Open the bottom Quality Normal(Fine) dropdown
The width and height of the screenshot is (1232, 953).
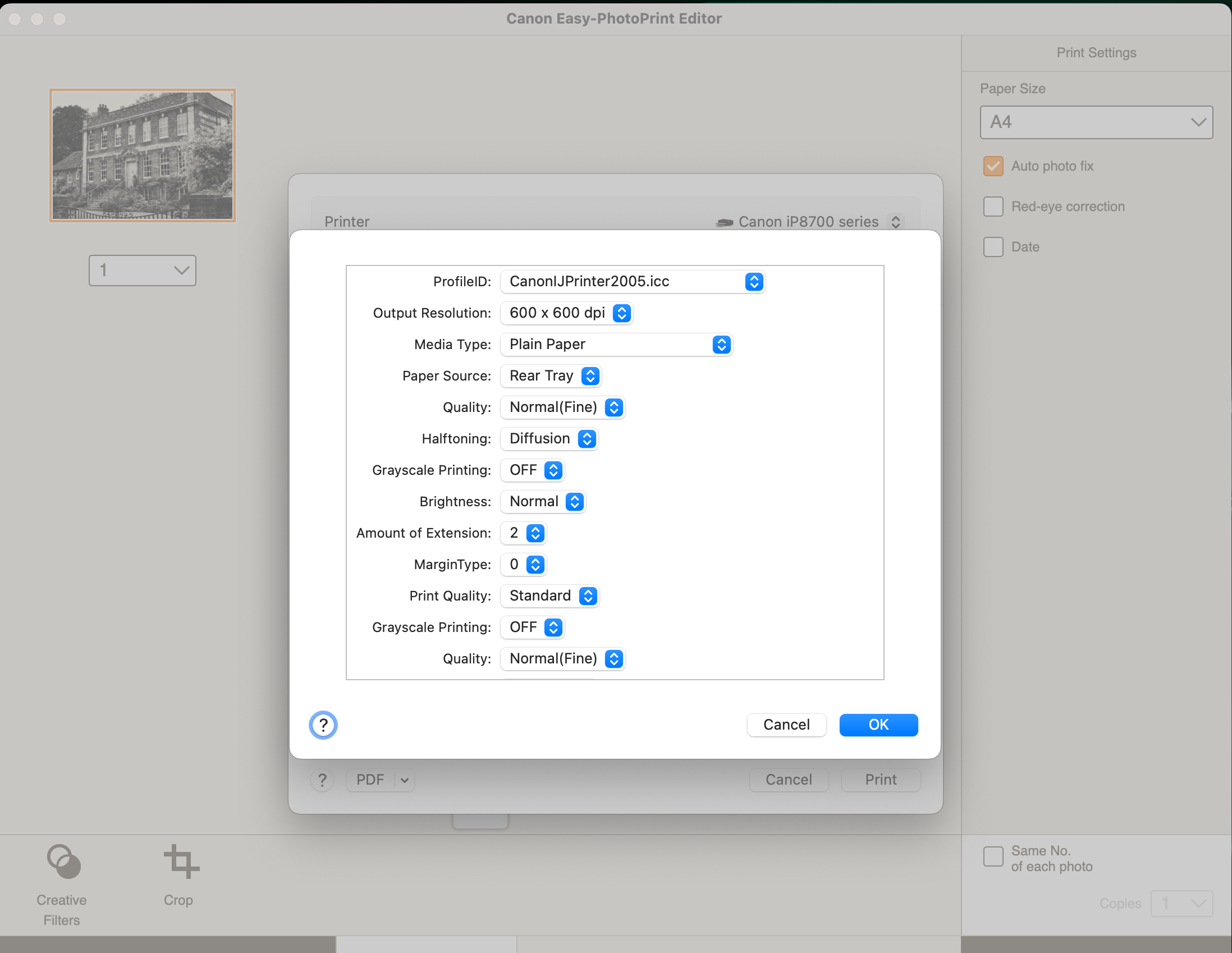pyautogui.click(x=562, y=658)
